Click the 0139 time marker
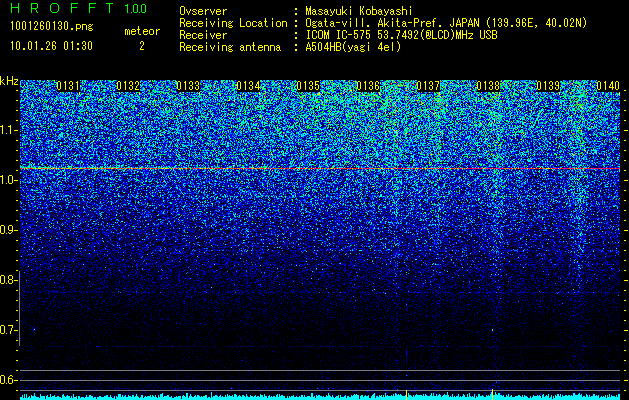Image resolution: width=629 pixels, height=400 pixels. pos(548,86)
